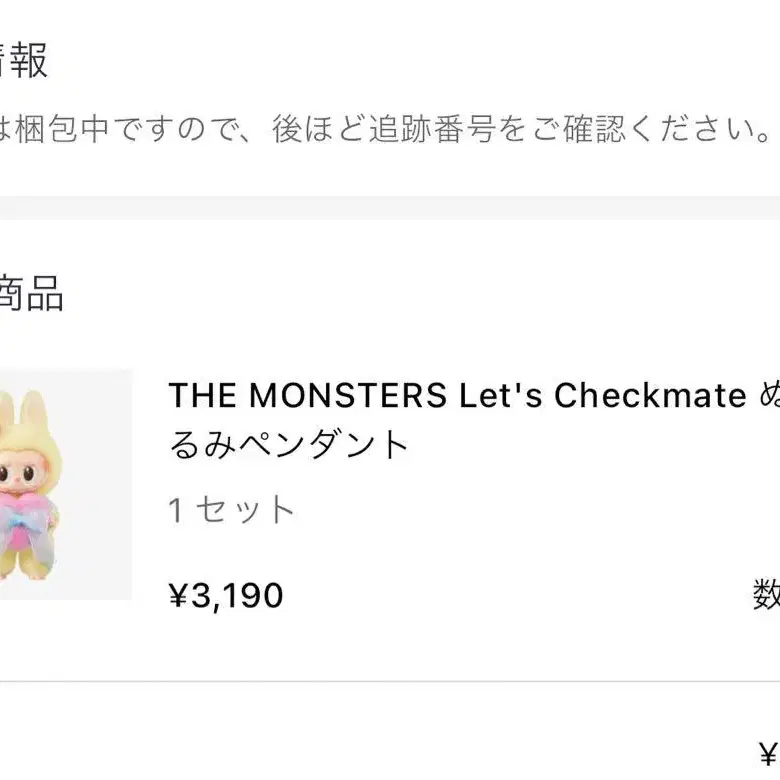Click the pink heart on plush image
780x780 pixels.
click(25, 512)
